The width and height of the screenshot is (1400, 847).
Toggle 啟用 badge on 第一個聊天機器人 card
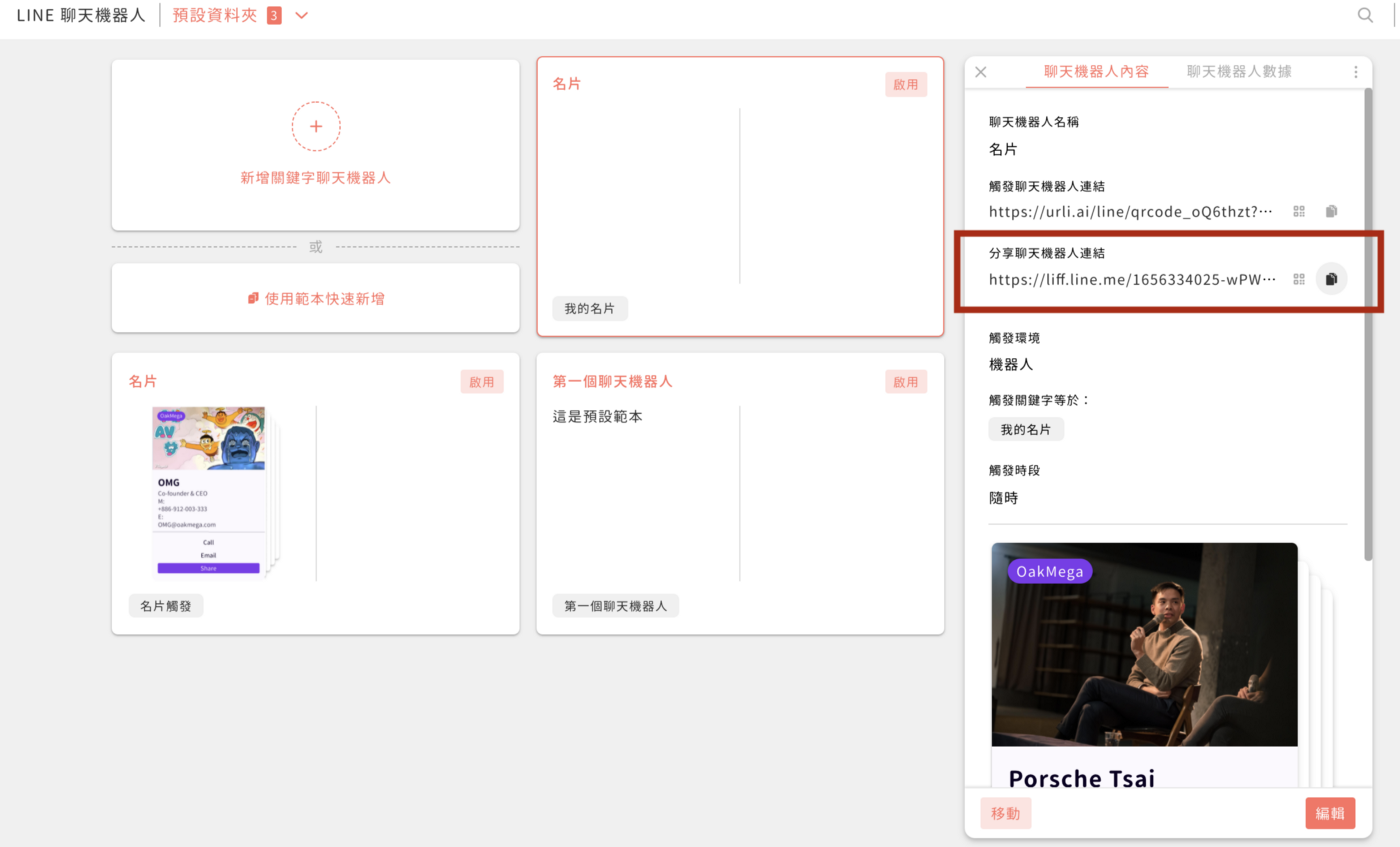coord(906,382)
